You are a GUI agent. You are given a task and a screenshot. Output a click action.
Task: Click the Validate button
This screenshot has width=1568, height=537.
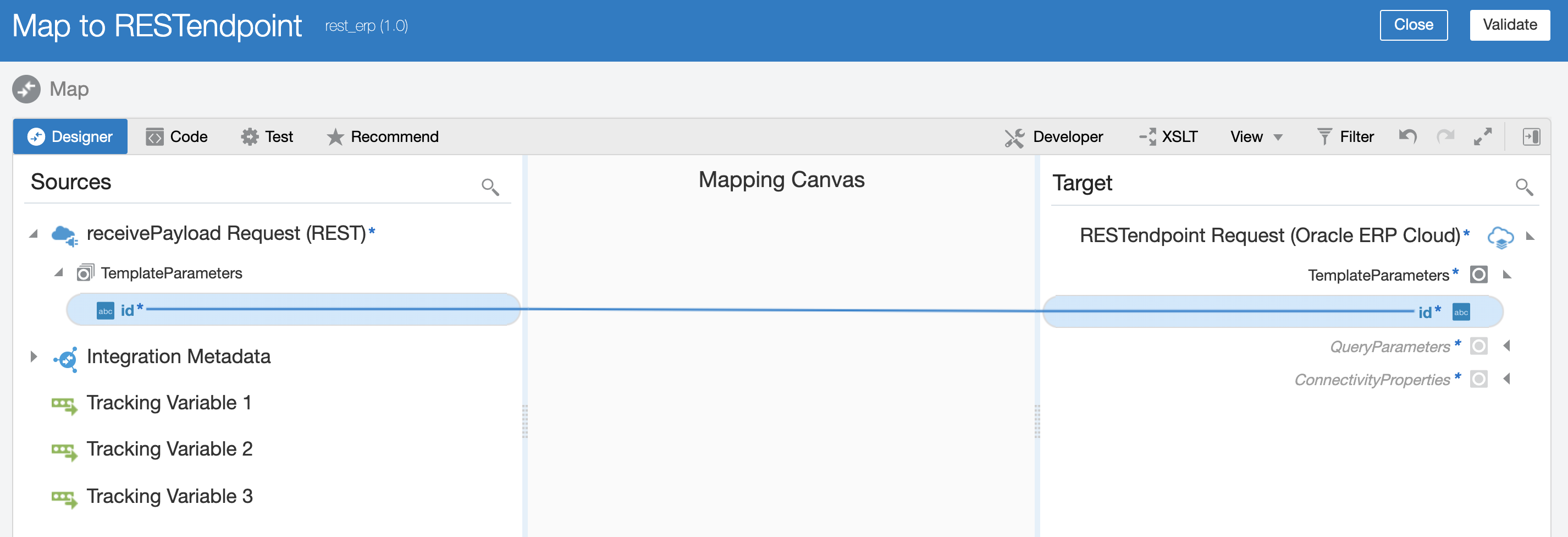click(x=1510, y=25)
